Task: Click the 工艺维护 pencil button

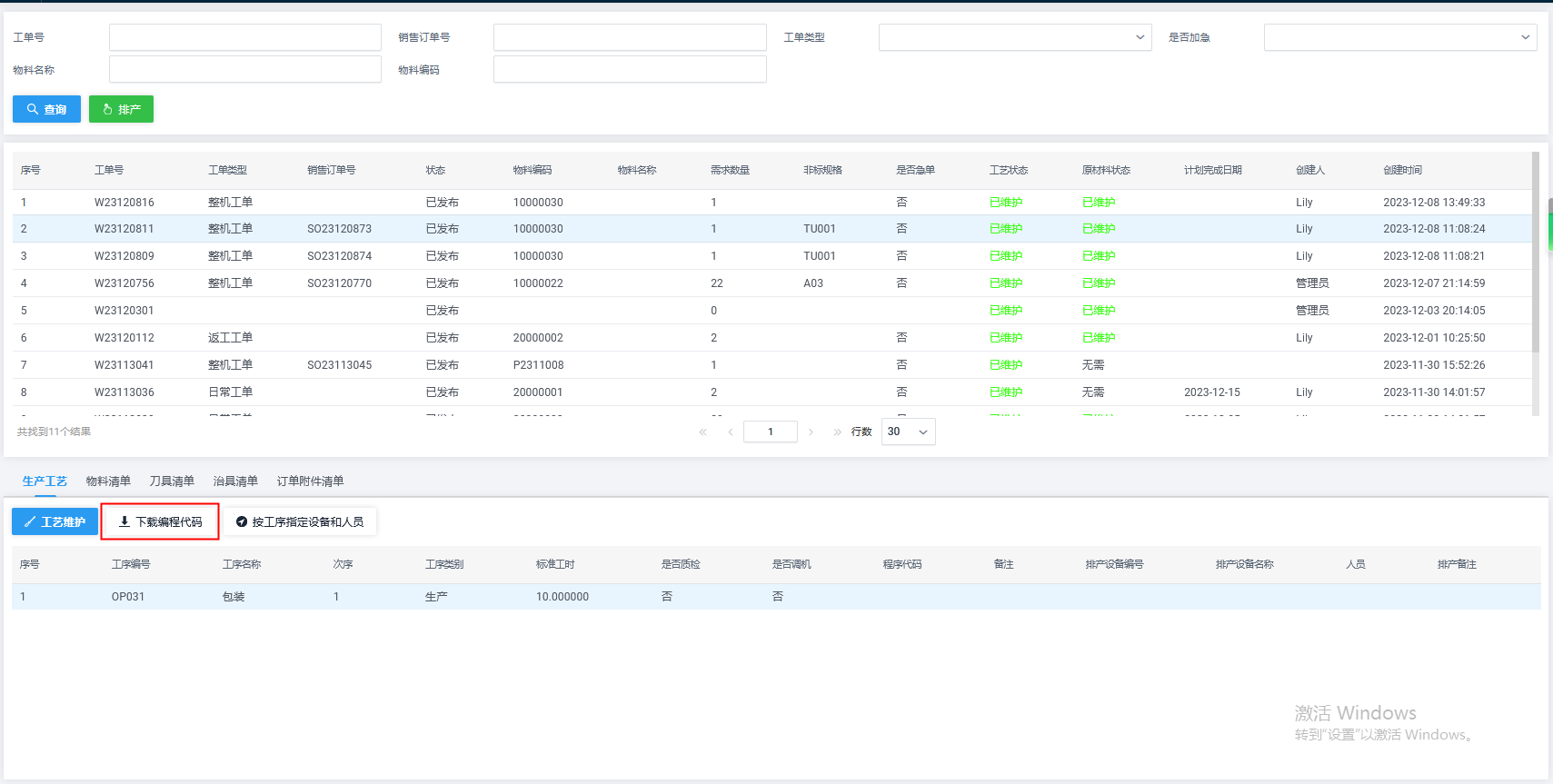Action: (55, 521)
